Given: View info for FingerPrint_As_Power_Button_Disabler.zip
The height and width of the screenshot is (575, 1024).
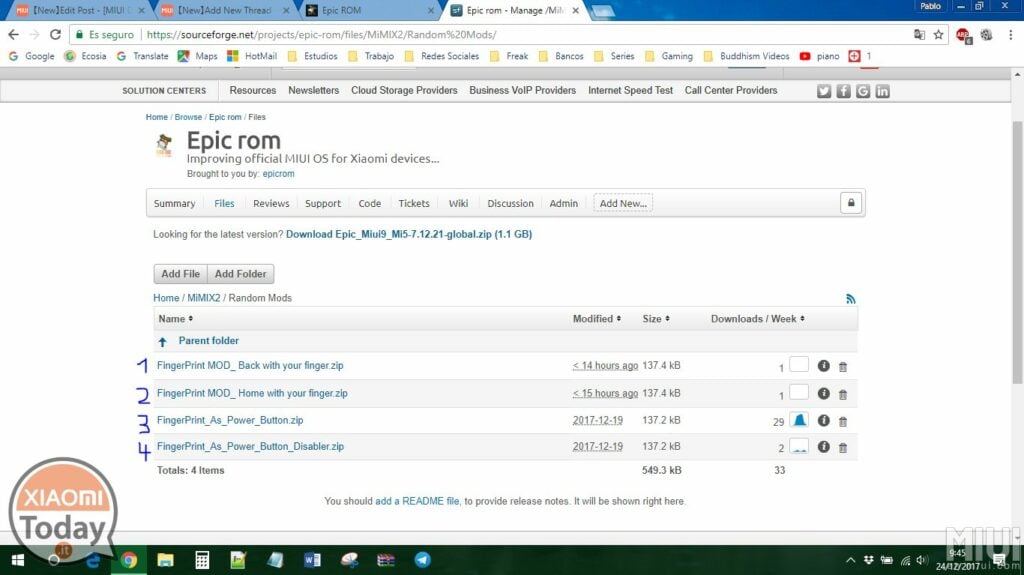Looking at the screenshot, I should pyautogui.click(x=824, y=446).
